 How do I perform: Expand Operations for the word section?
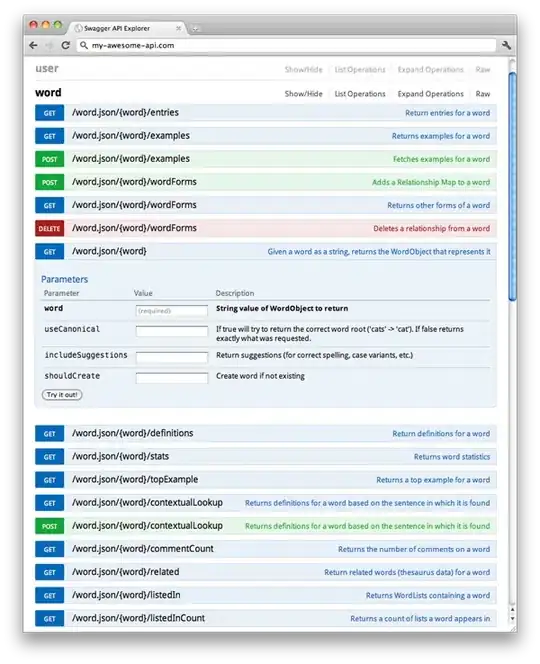430,94
